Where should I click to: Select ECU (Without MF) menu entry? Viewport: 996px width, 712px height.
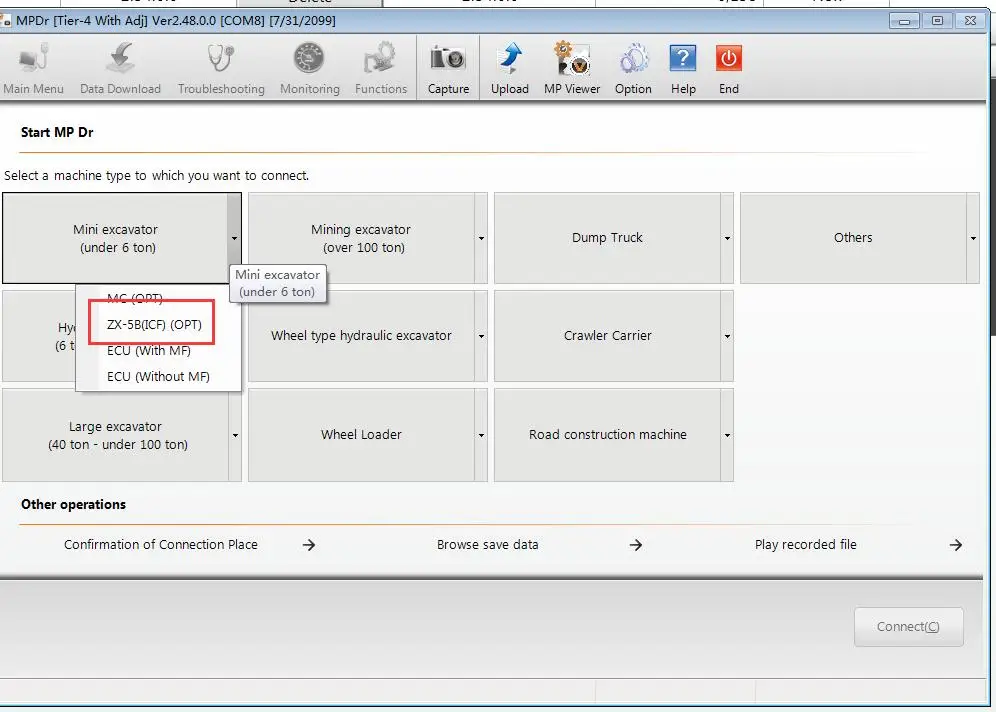point(158,376)
